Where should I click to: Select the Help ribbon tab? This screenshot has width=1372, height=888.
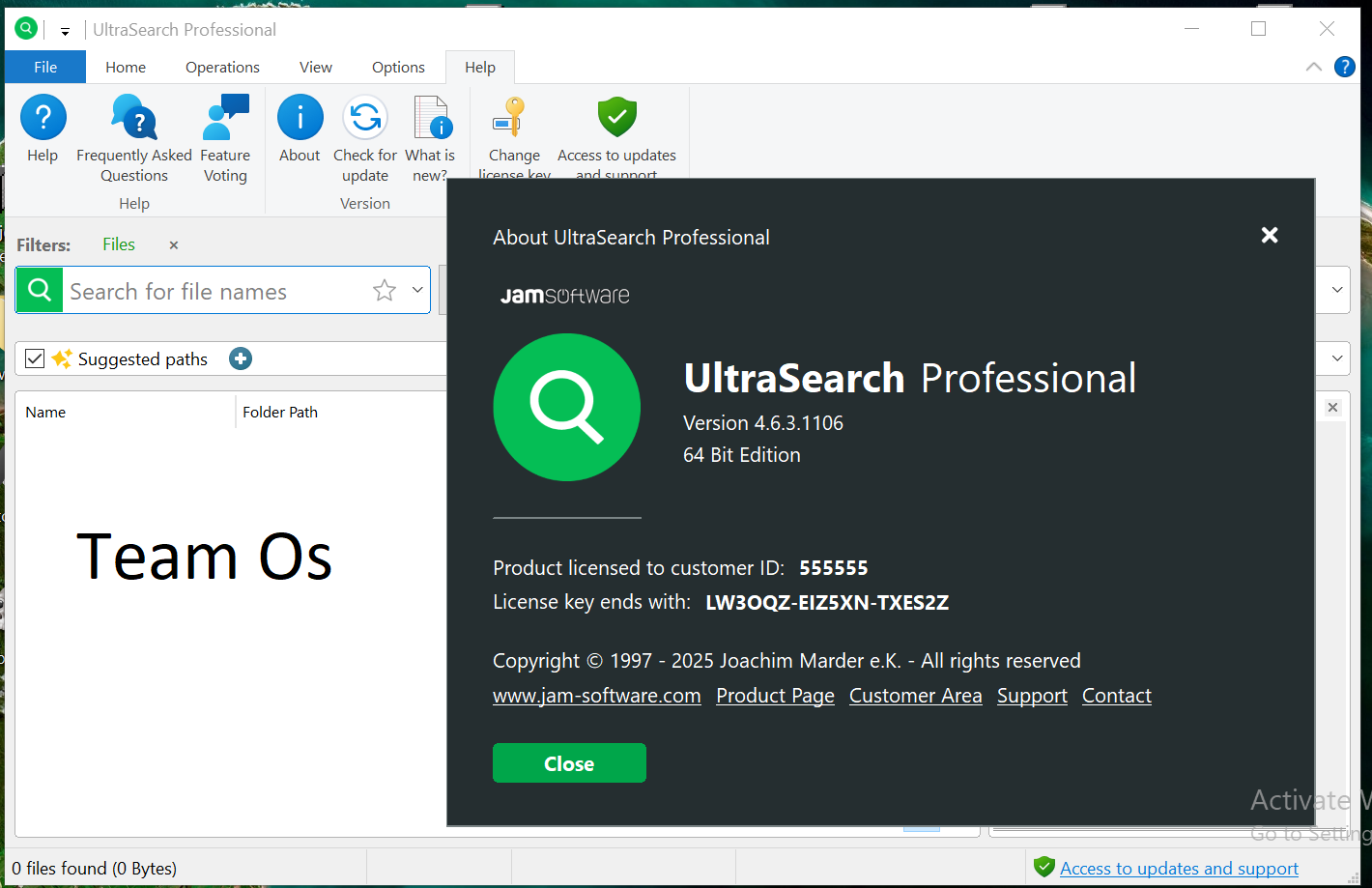click(x=480, y=67)
